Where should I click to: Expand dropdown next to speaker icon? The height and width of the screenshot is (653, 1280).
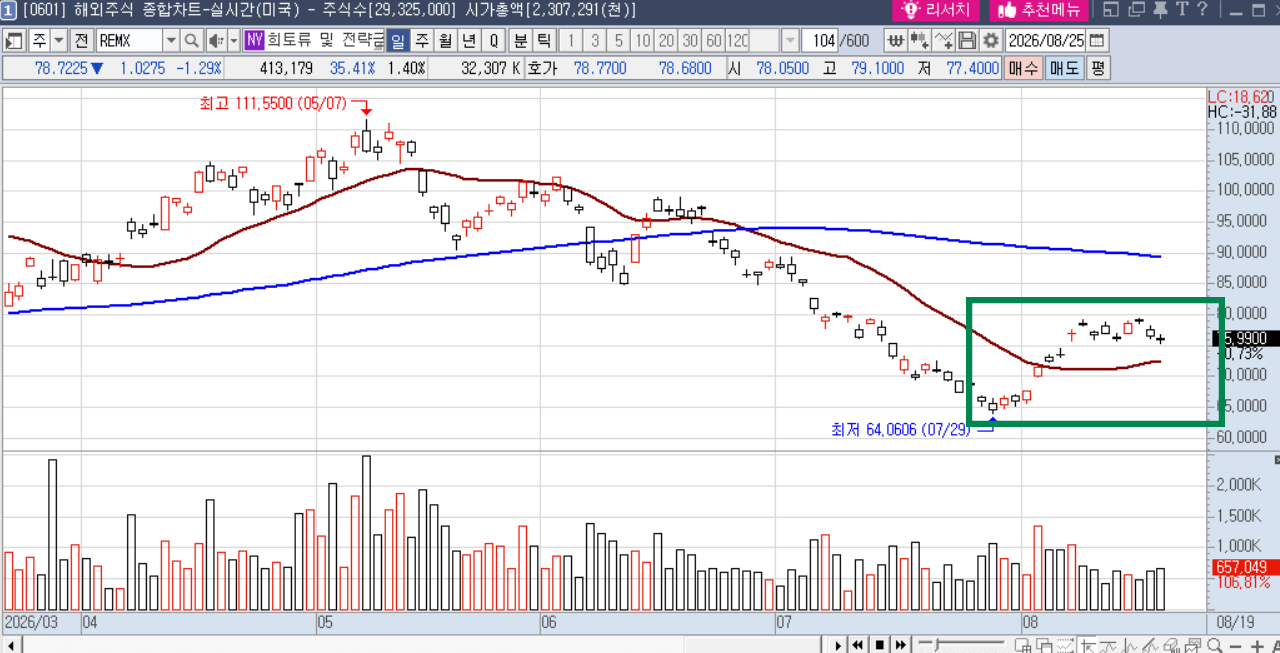point(233,41)
